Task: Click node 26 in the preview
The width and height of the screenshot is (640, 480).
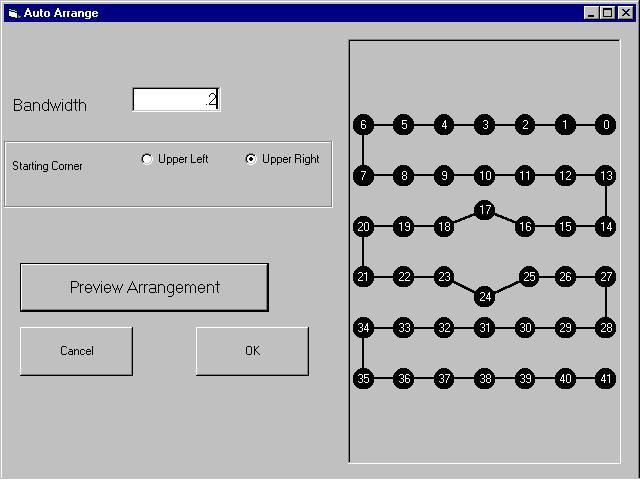Action: point(565,277)
